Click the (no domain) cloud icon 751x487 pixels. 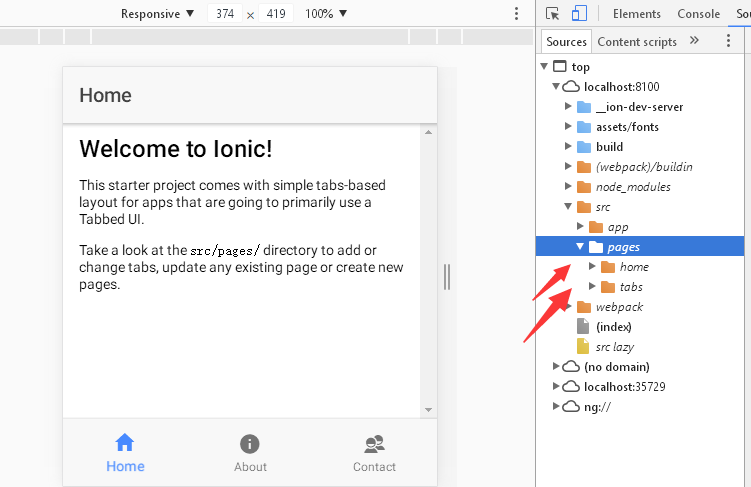(570, 367)
